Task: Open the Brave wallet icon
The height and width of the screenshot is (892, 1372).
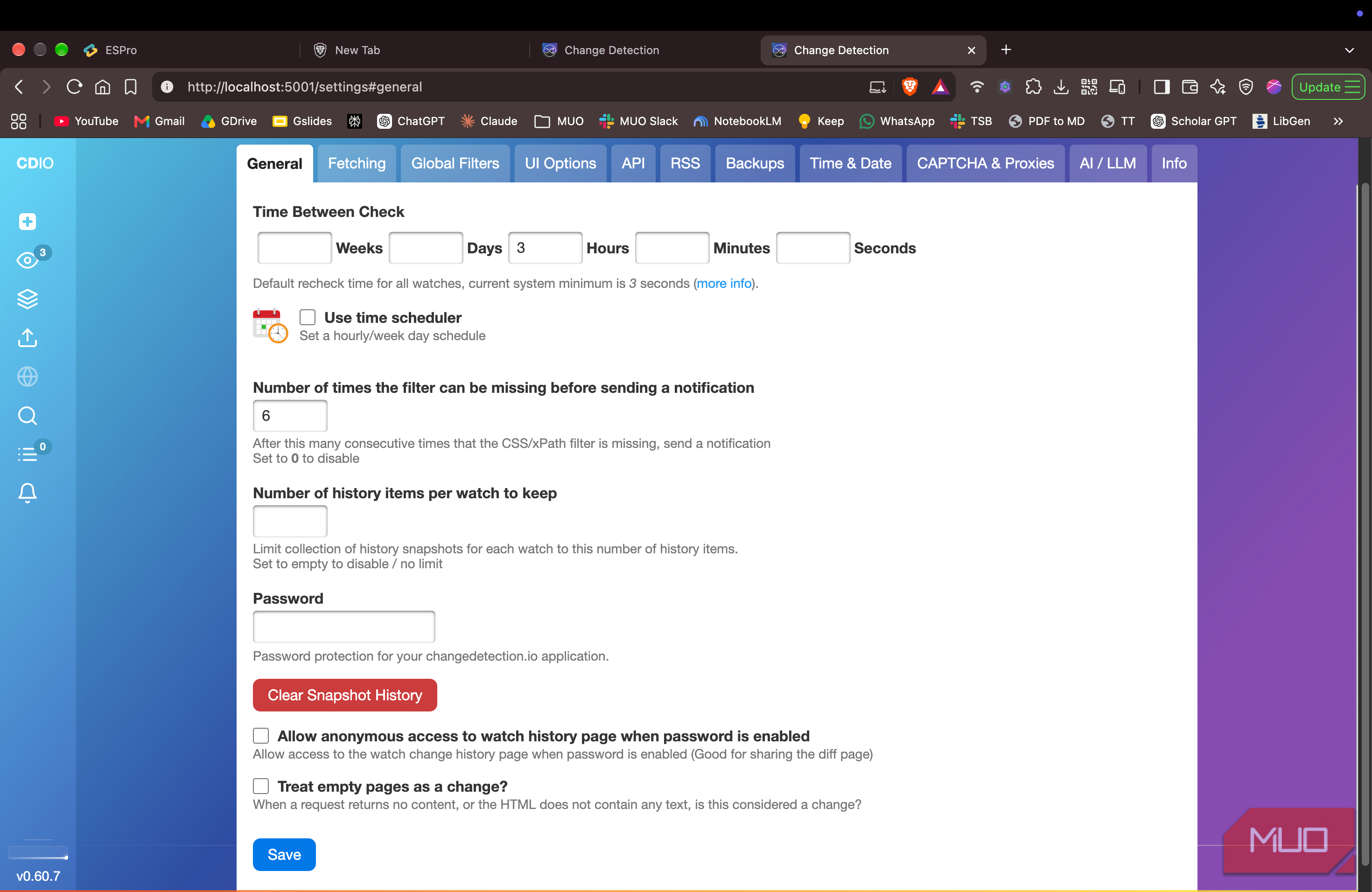Action: click(x=1190, y=87)
